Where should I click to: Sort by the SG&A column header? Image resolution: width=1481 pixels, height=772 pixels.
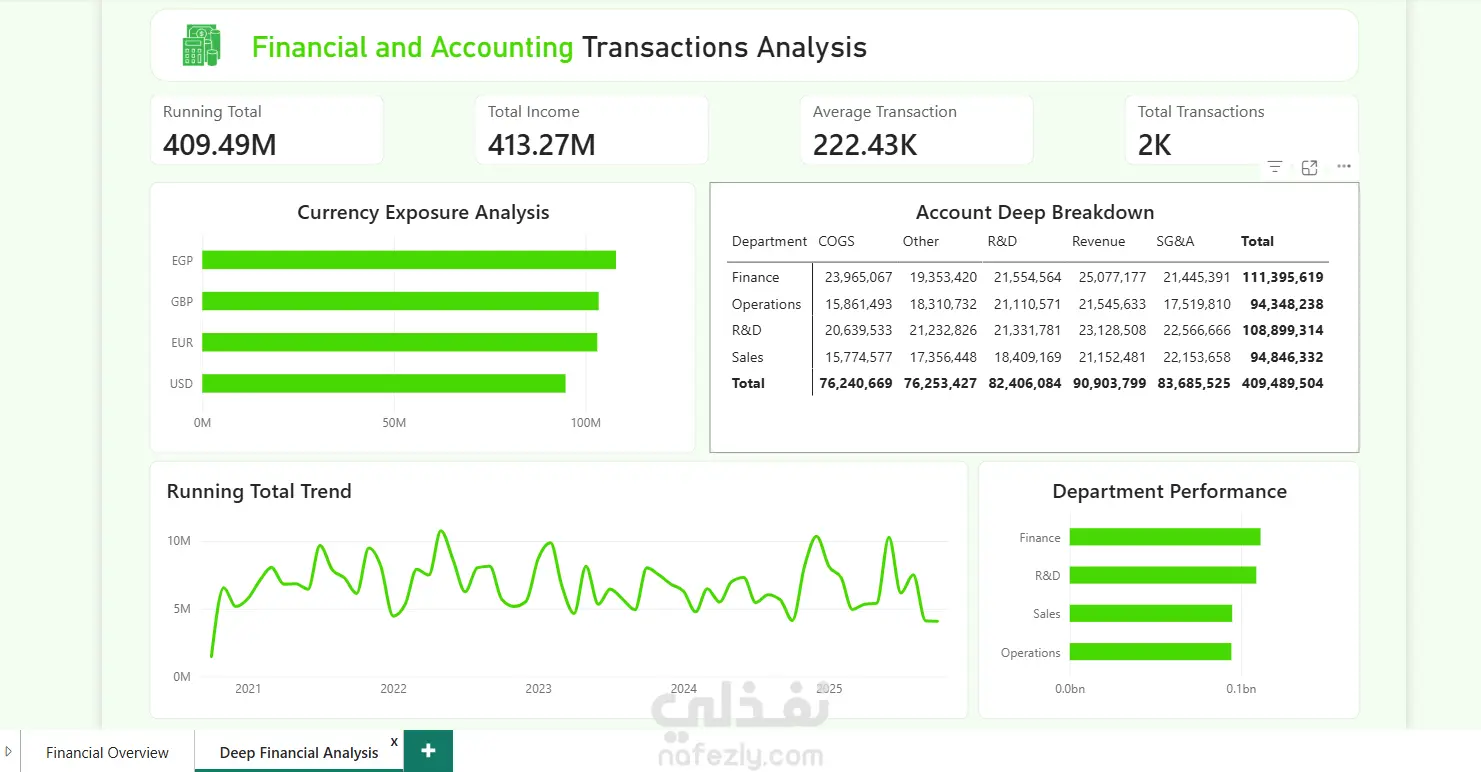(1175, 241)
